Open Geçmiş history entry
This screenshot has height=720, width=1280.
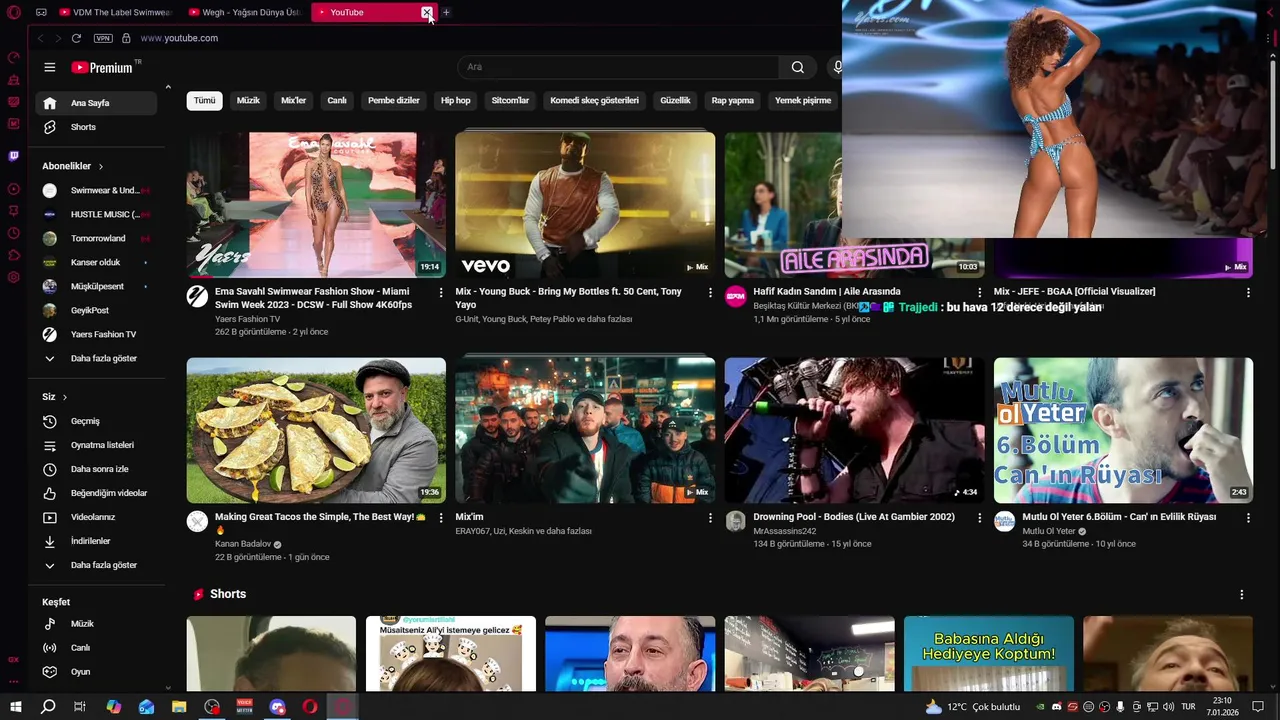[96, 421]
